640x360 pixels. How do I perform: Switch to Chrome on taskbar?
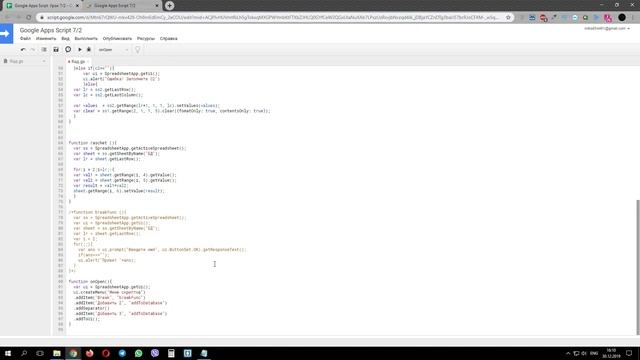click(73, 353)
